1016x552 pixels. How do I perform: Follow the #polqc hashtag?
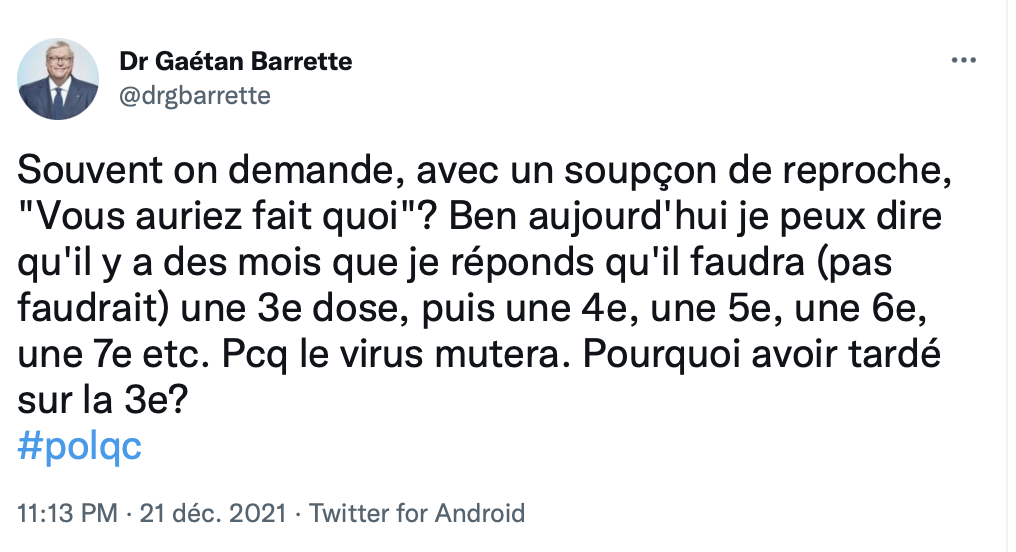click(x=80, y=447)
